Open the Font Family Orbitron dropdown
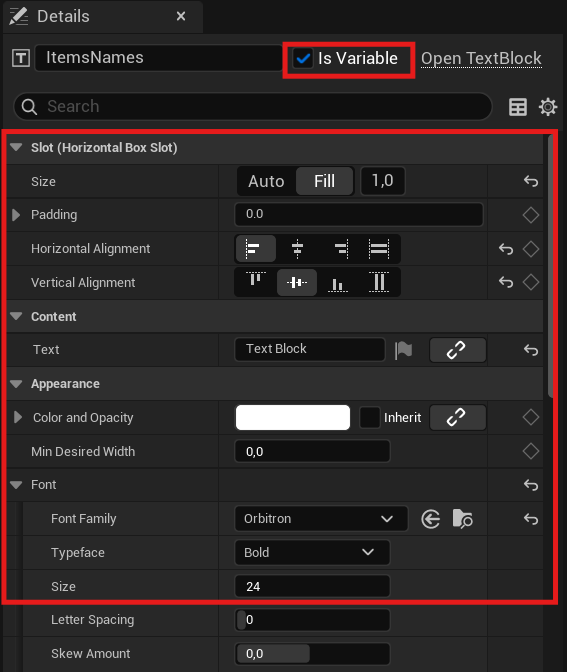This screenshot has height=672, width=567. 321,519
